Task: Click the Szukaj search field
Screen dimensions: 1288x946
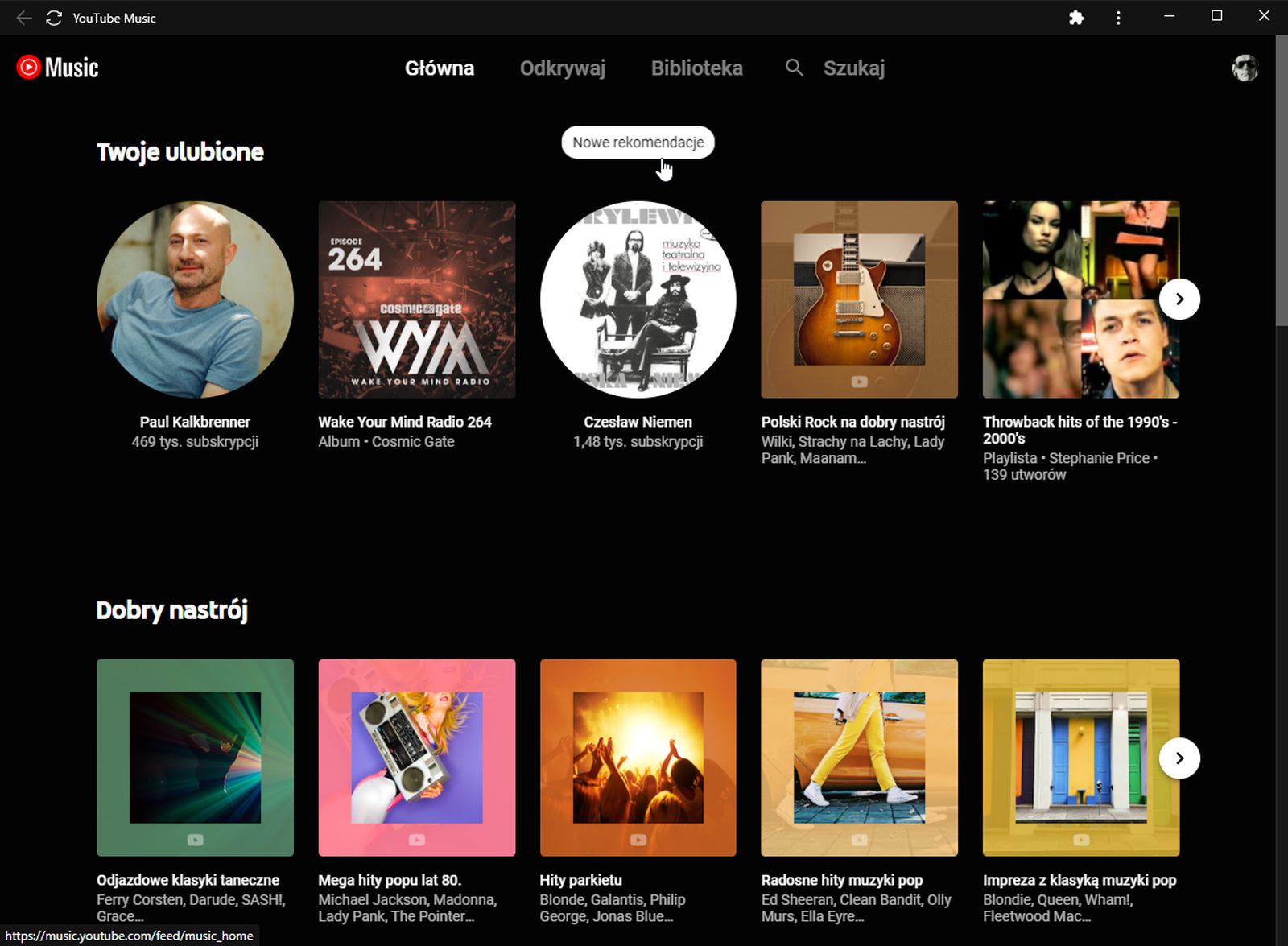Action: click(x=854, y=68)
